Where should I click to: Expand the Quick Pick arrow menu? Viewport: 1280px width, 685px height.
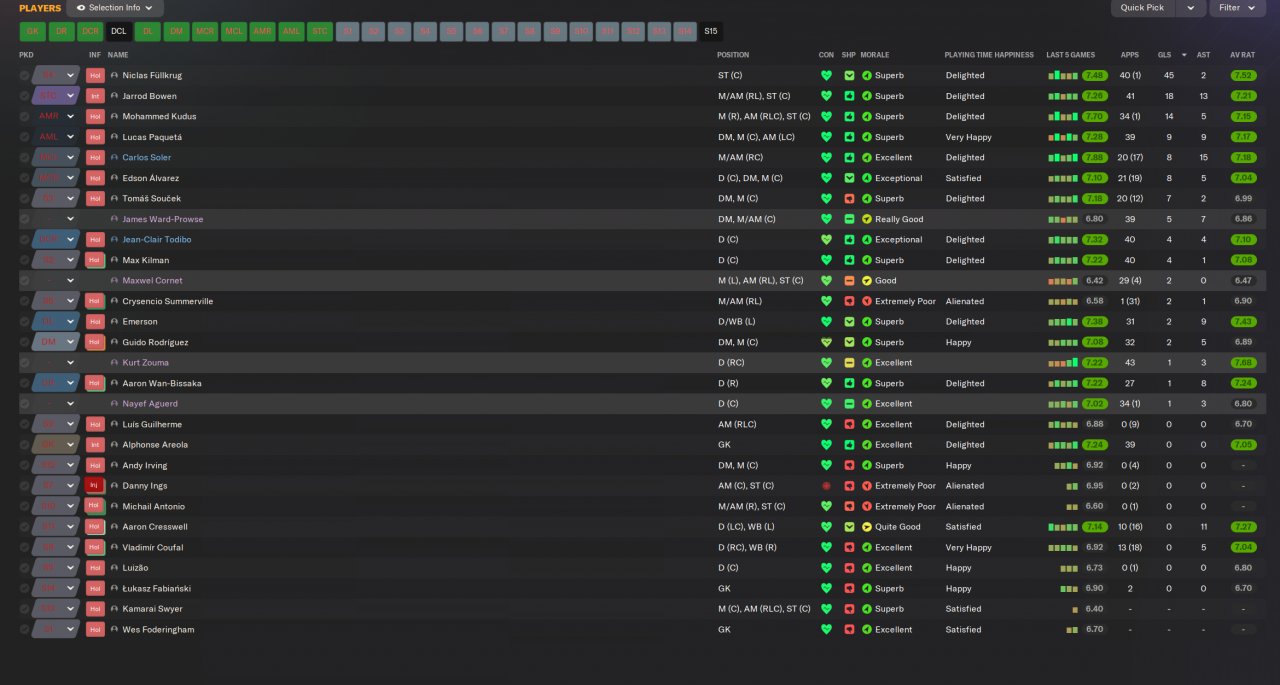(x=1190, y=8)
